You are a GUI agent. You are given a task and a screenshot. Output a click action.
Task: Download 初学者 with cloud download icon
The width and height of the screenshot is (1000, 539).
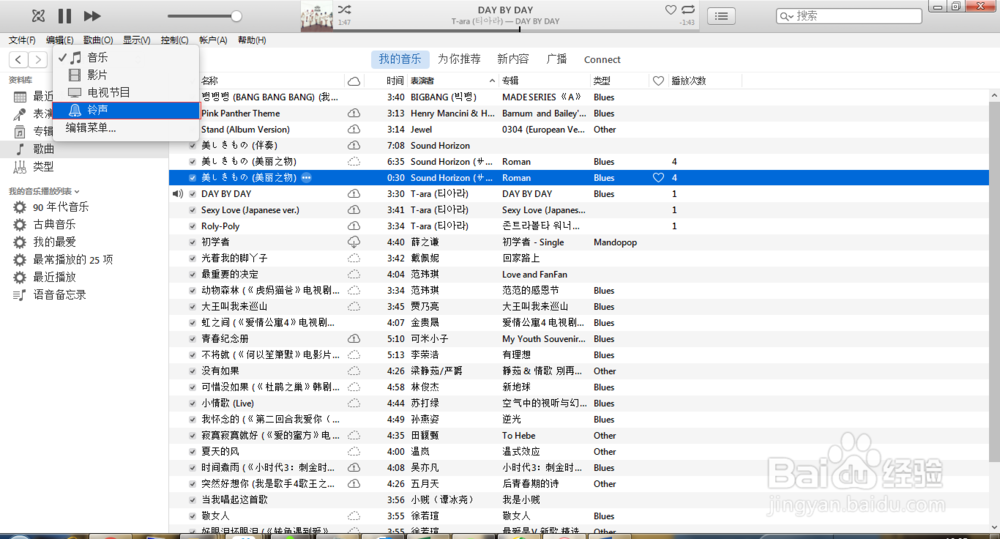tap(354, 242)
